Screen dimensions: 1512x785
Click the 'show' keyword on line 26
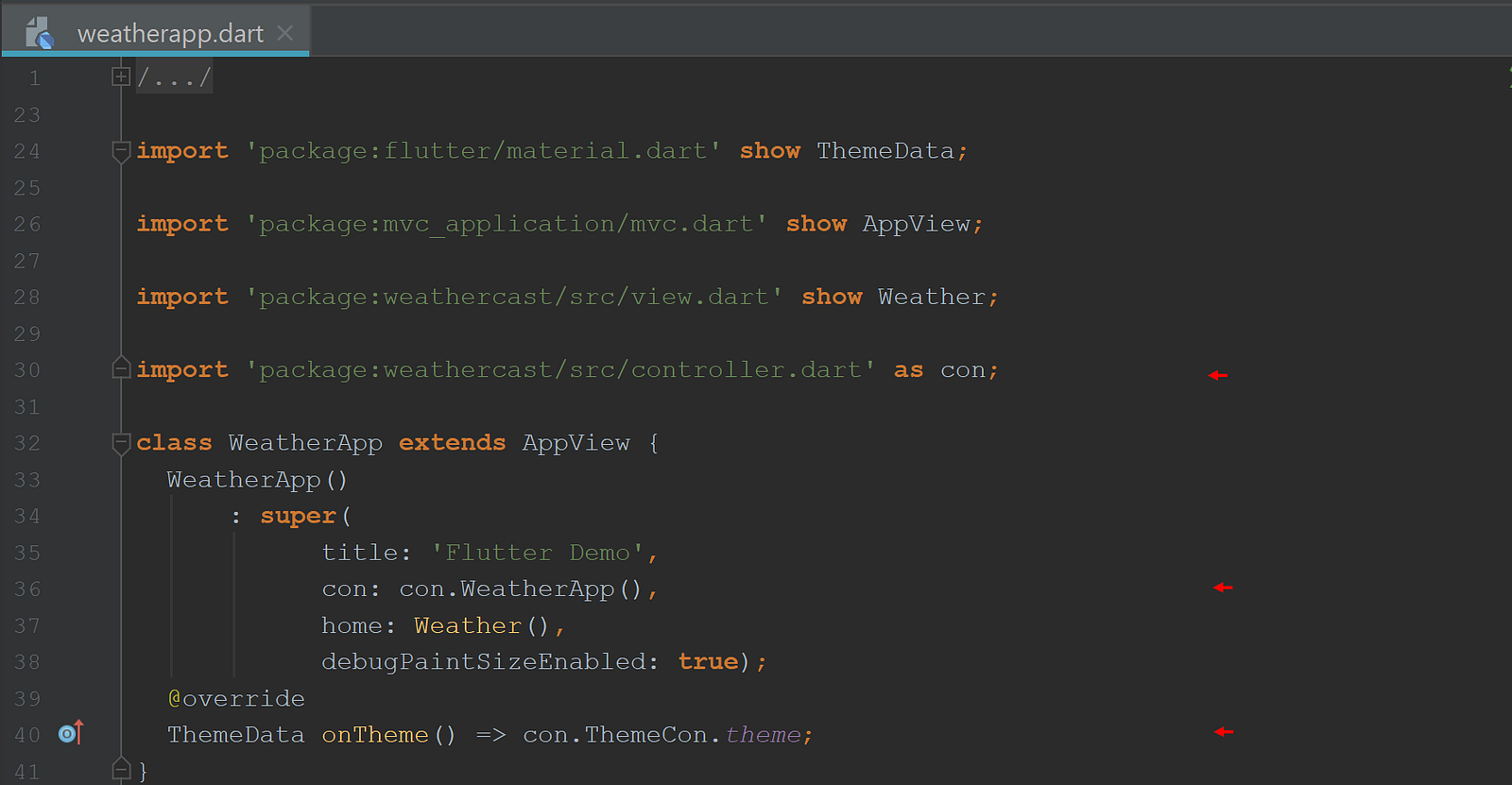tap(816, 224)
